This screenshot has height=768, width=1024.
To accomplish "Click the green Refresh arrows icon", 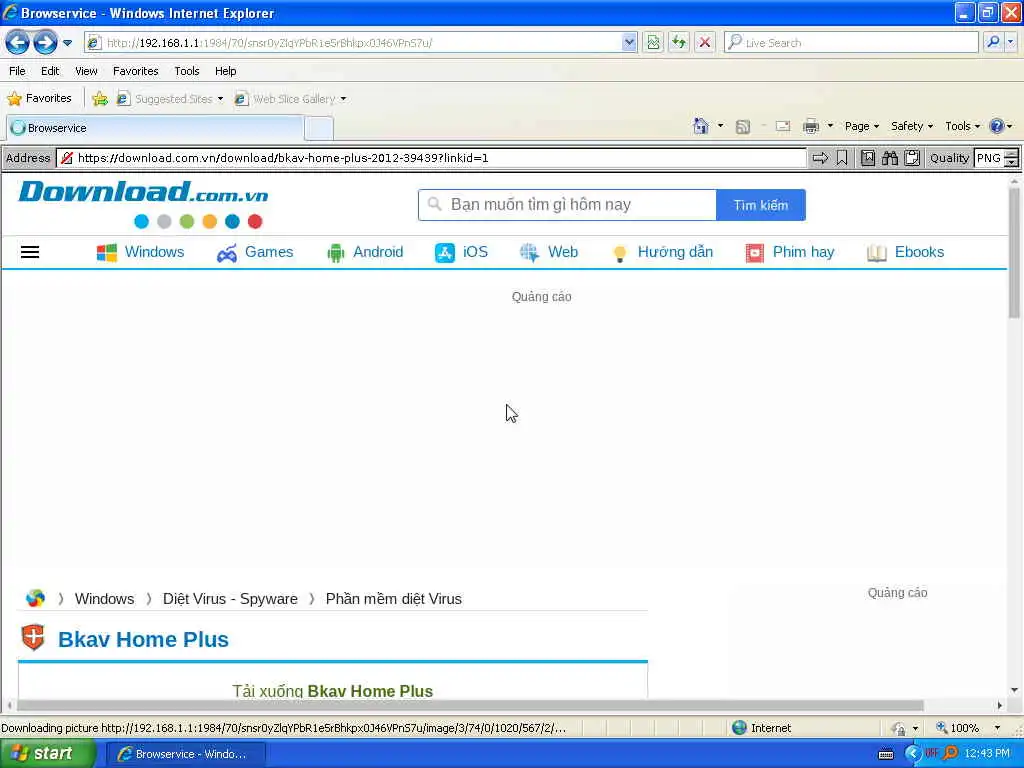I will 679,42.
